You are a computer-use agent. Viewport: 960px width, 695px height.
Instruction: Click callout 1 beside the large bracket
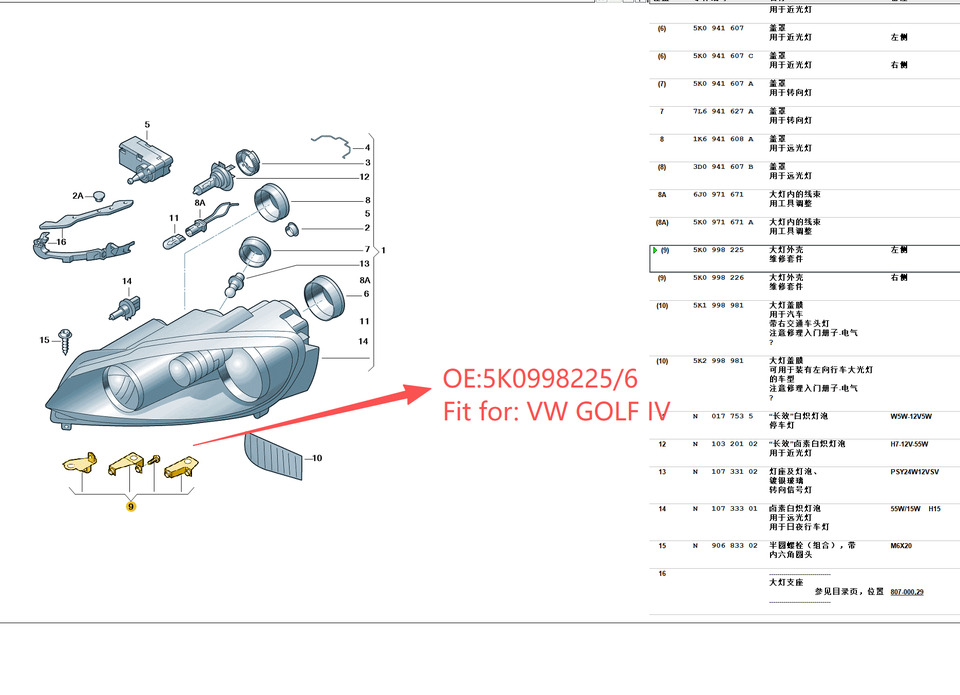coord(383,250)
